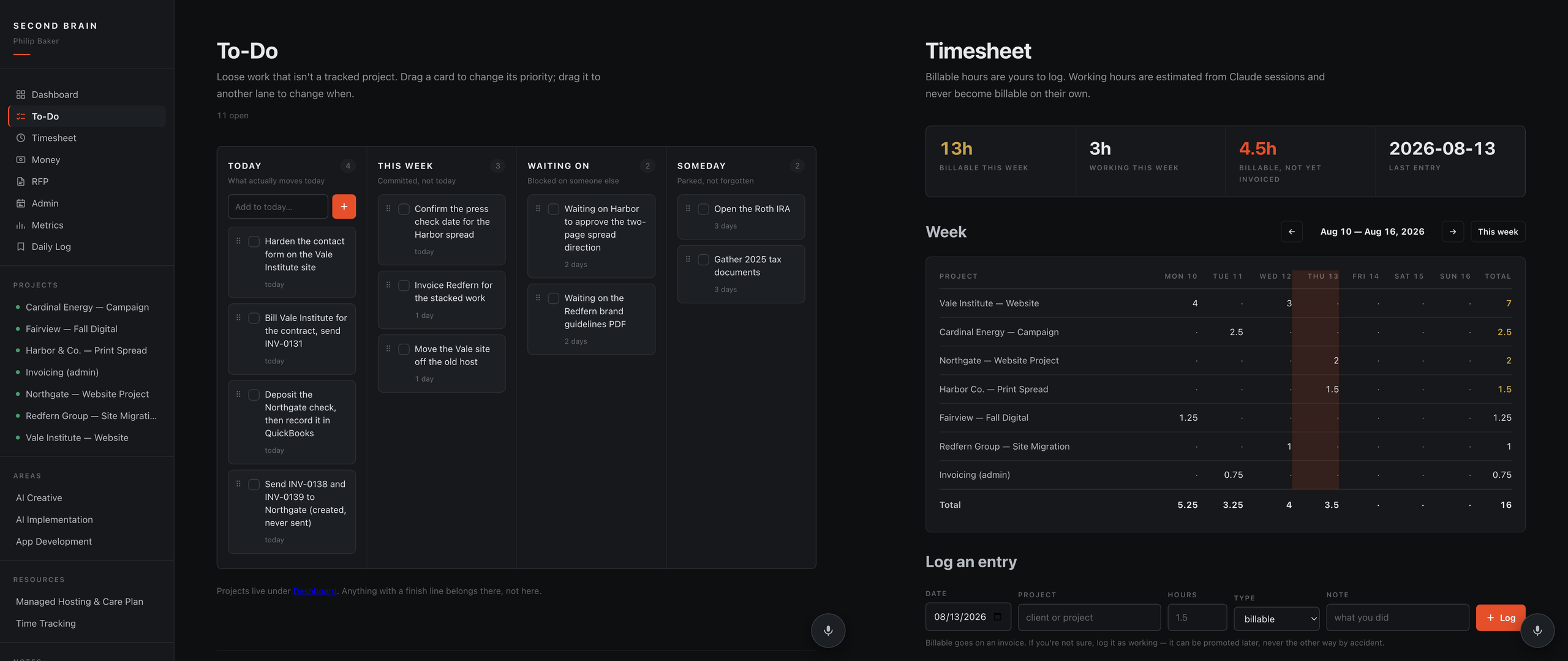Open the calendar picker in date field
This screenshot has height=661, width=1568.
tap(998, 617)
